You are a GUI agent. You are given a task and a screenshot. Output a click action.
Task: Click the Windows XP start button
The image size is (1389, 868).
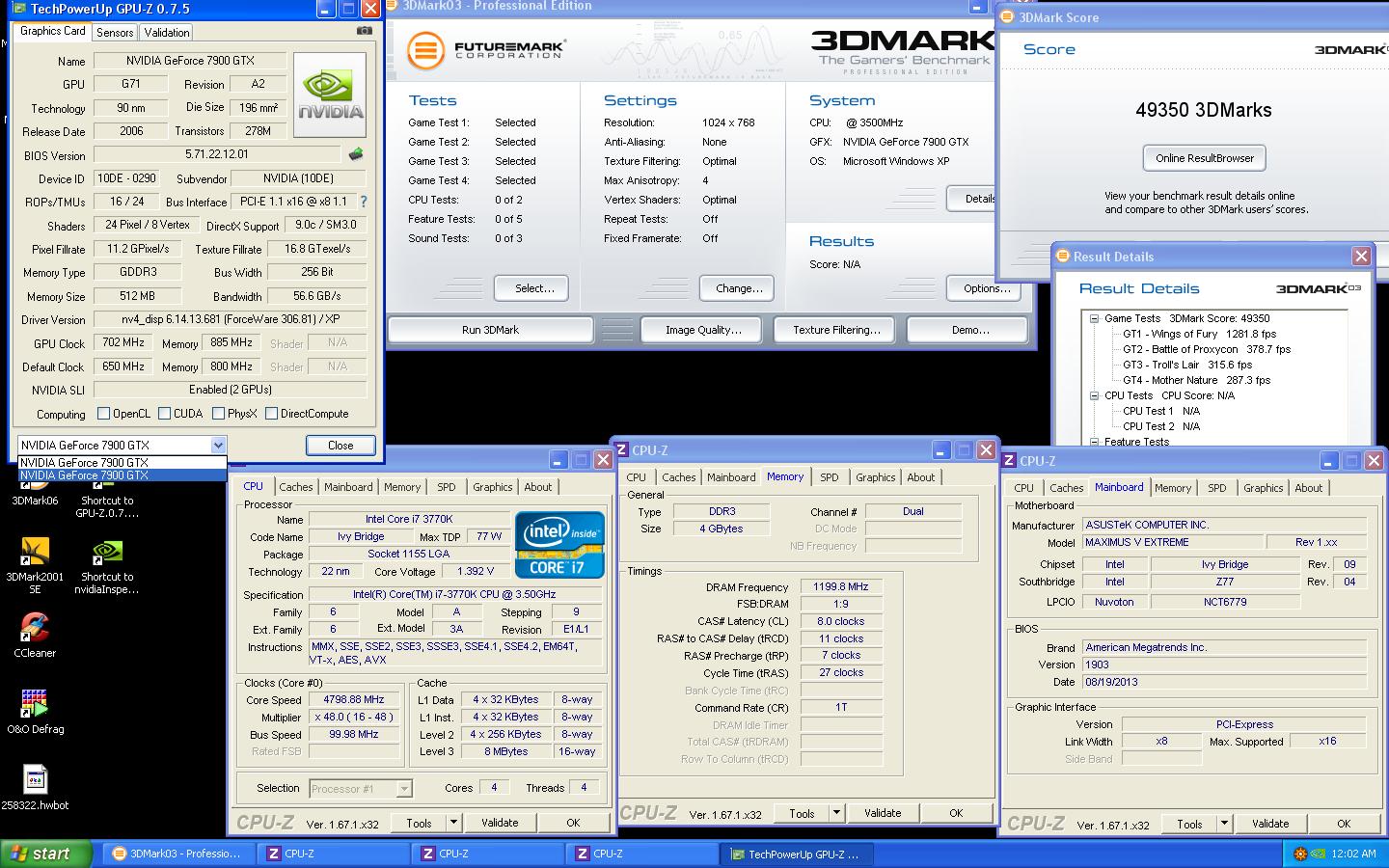(x=46, y=854)
